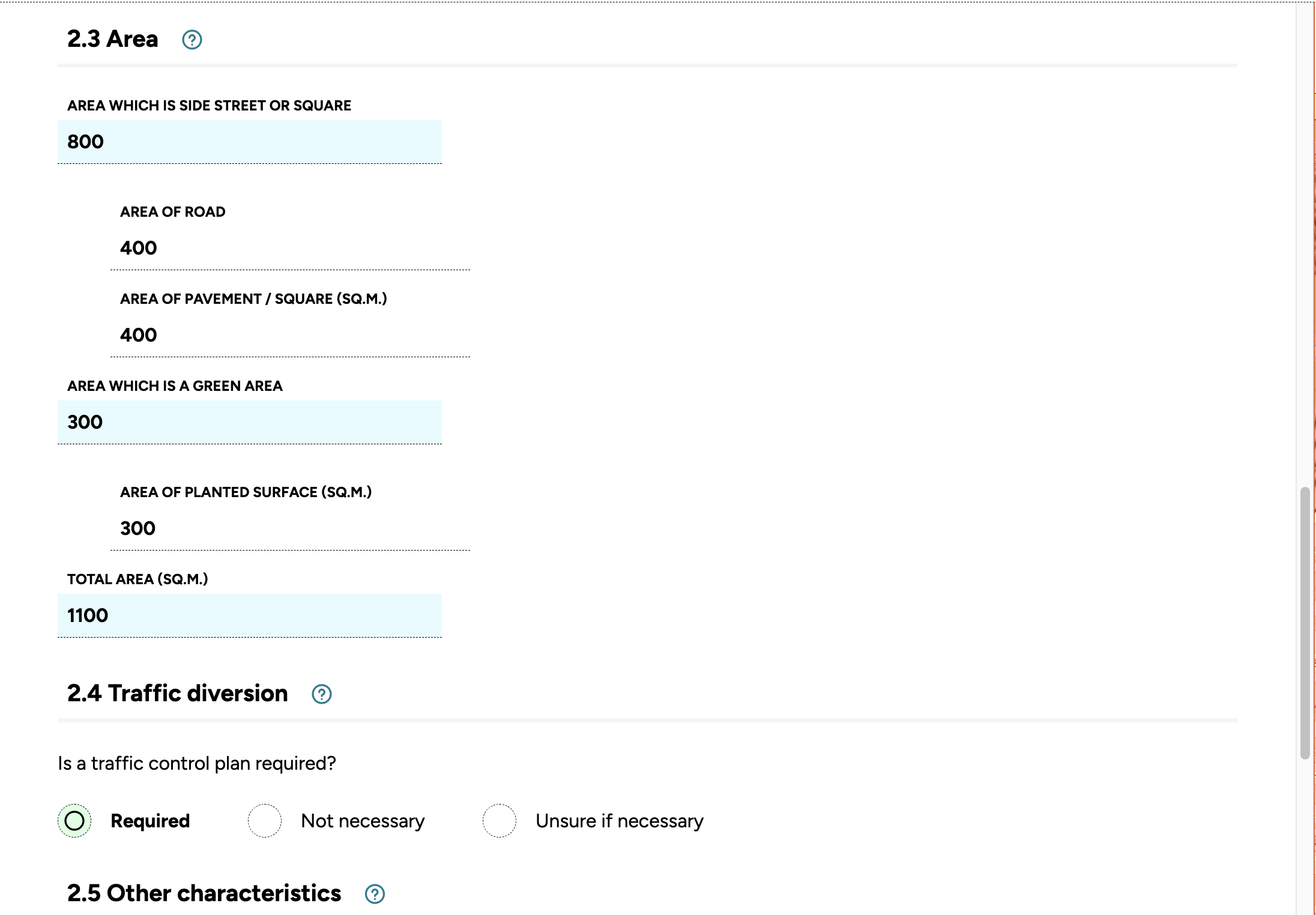The image size is (1316, 915).
Task: Click the 2.3 Area section heading
Action: [112, 39]
